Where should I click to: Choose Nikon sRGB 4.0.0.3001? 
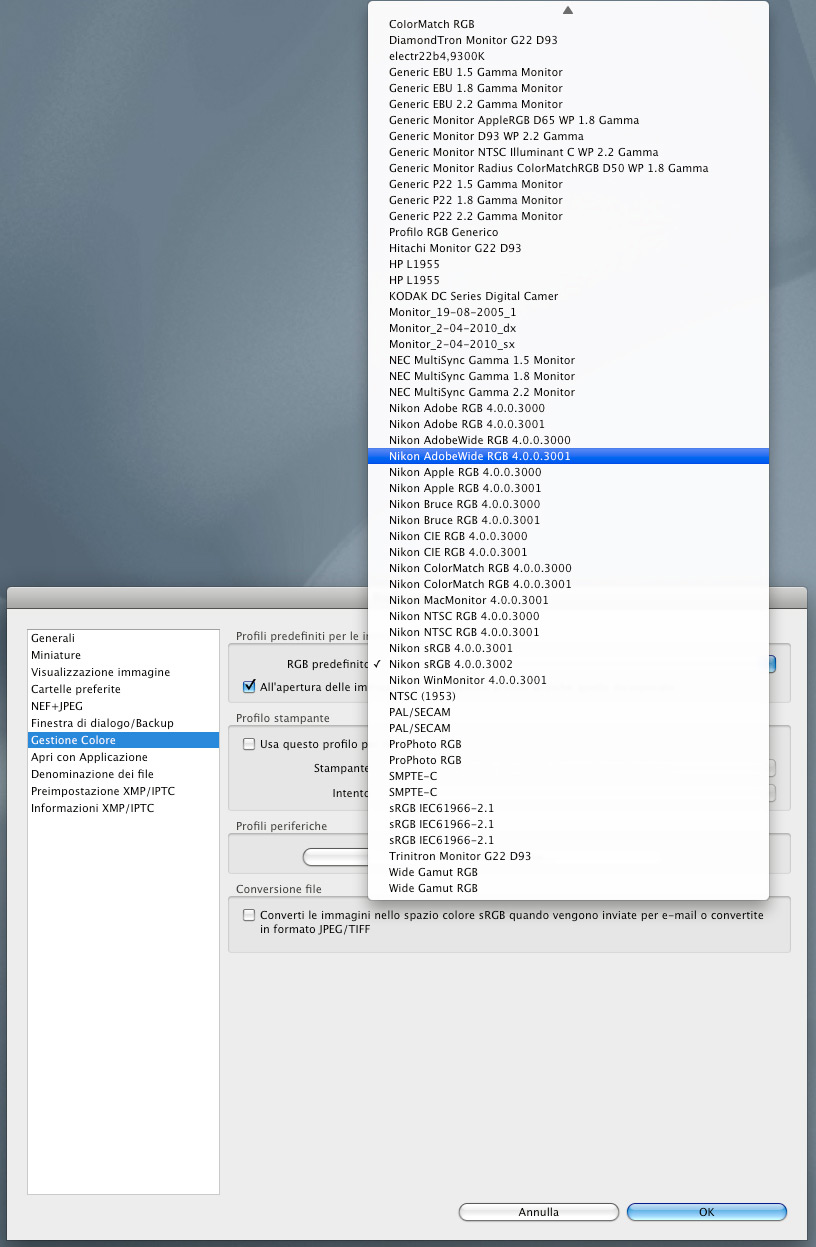(x=568, y=648)
